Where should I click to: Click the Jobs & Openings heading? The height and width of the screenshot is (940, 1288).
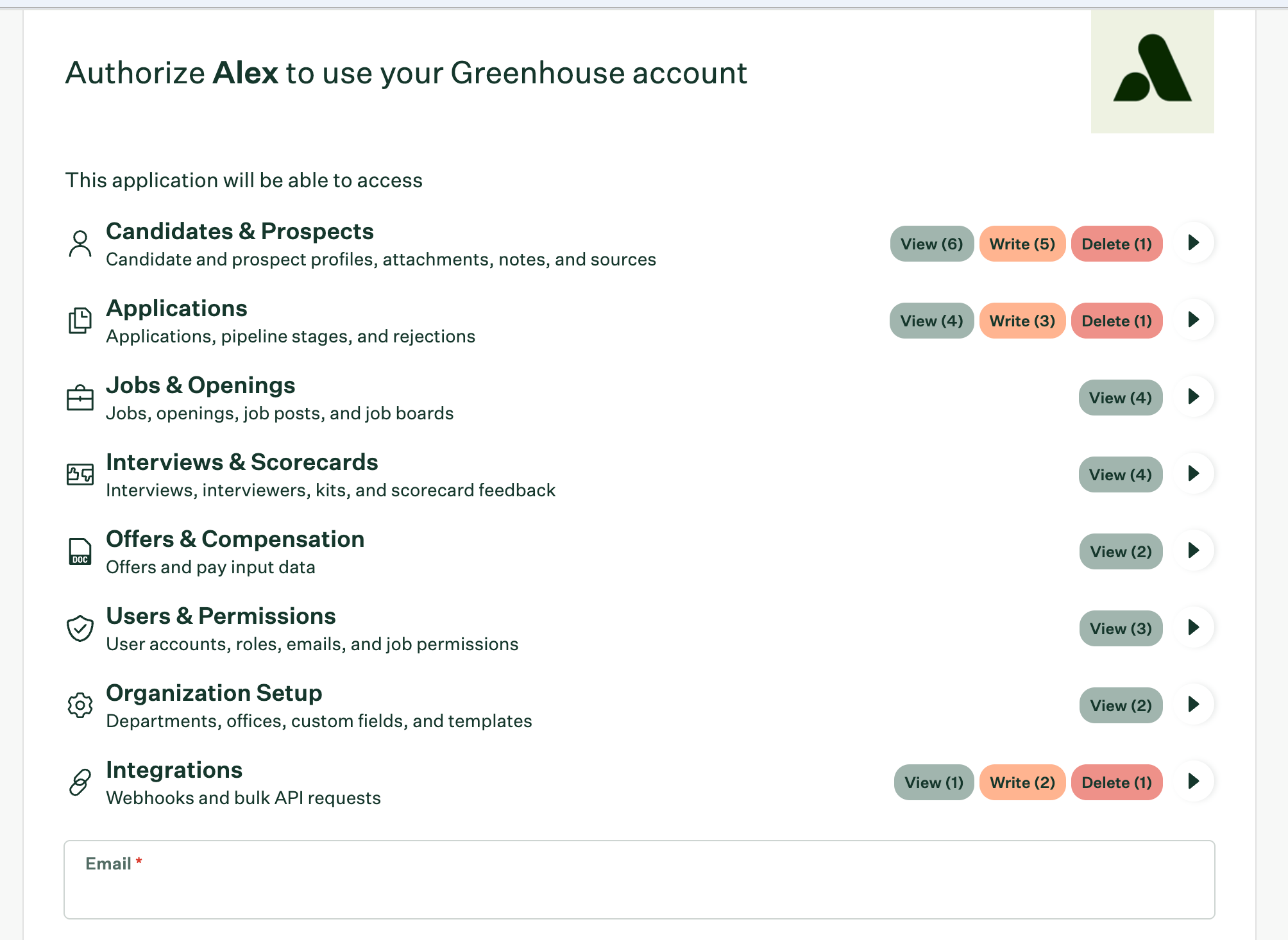click(201, 385)
